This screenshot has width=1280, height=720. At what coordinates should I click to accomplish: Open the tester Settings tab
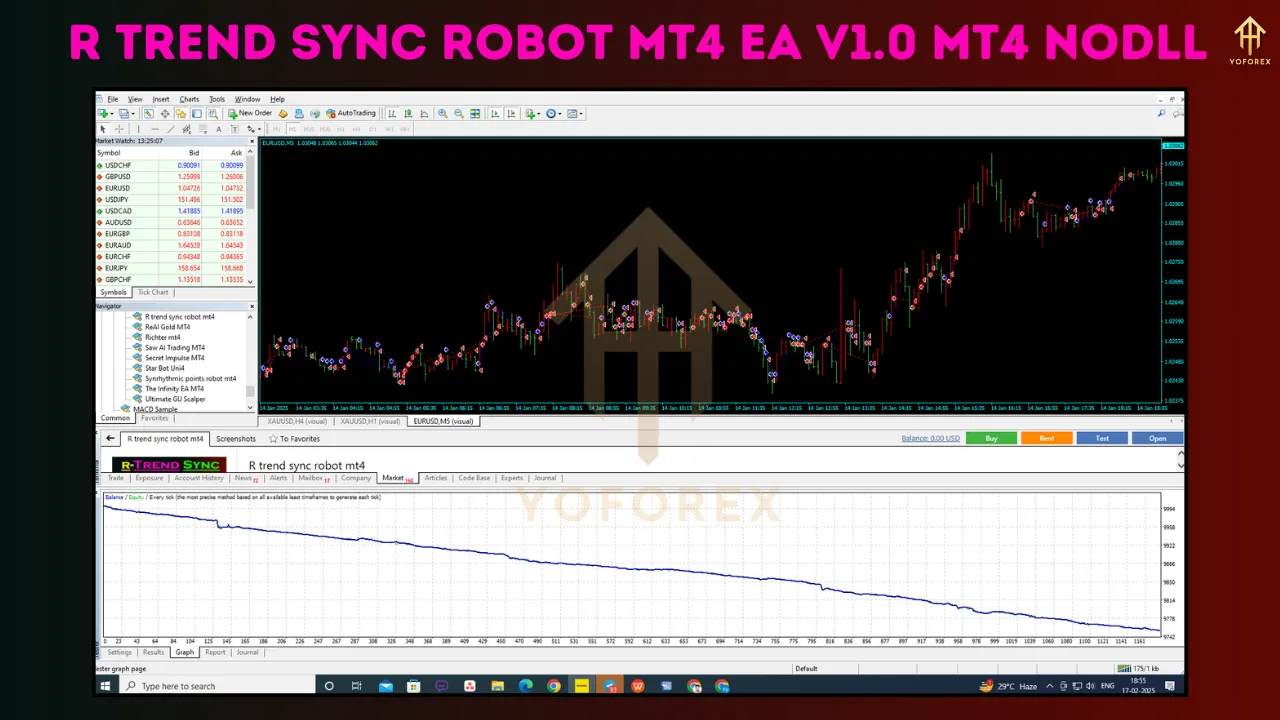tap(119, 652)
